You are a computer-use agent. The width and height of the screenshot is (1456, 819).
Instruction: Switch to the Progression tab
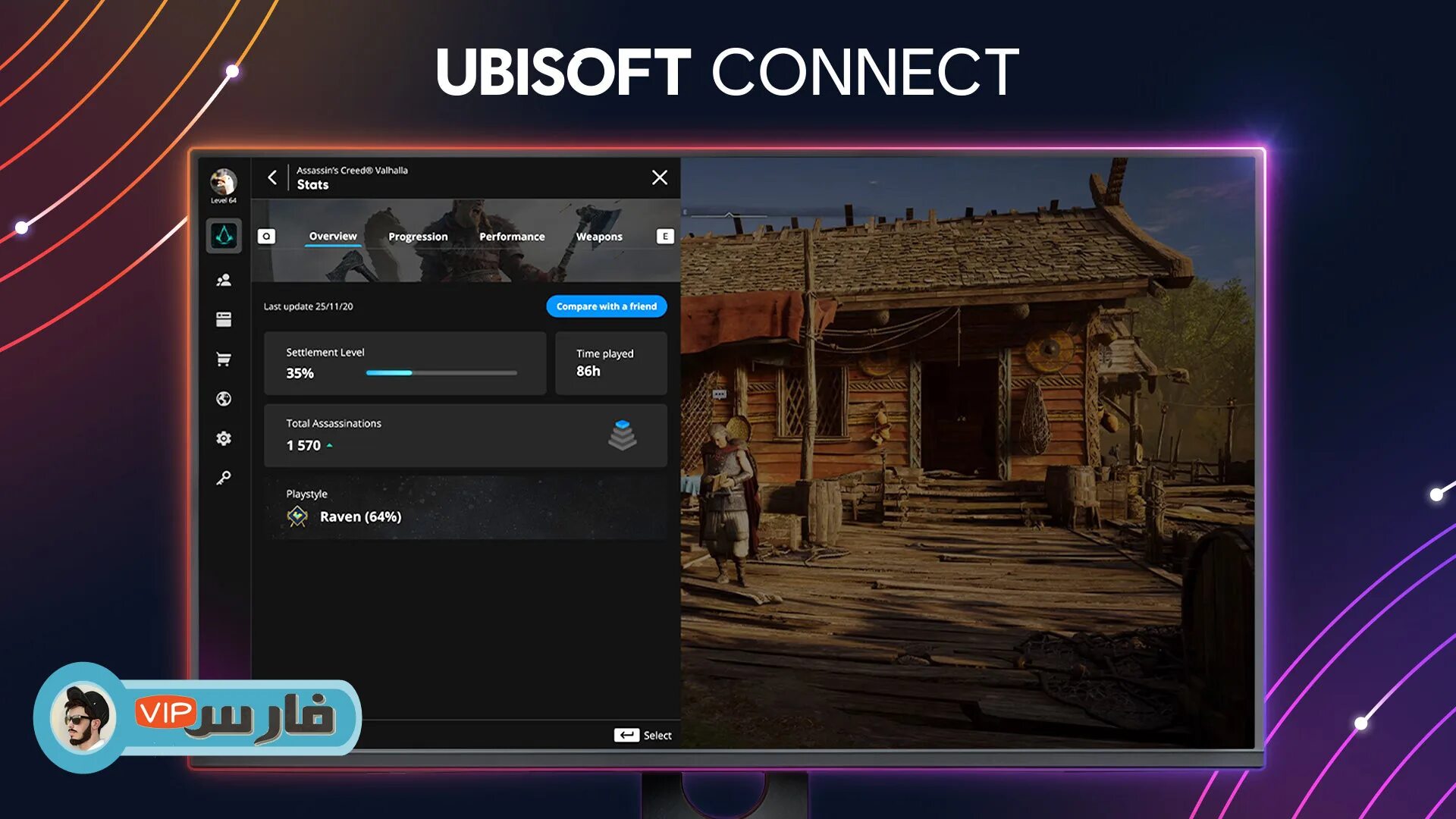coord(418,236)
